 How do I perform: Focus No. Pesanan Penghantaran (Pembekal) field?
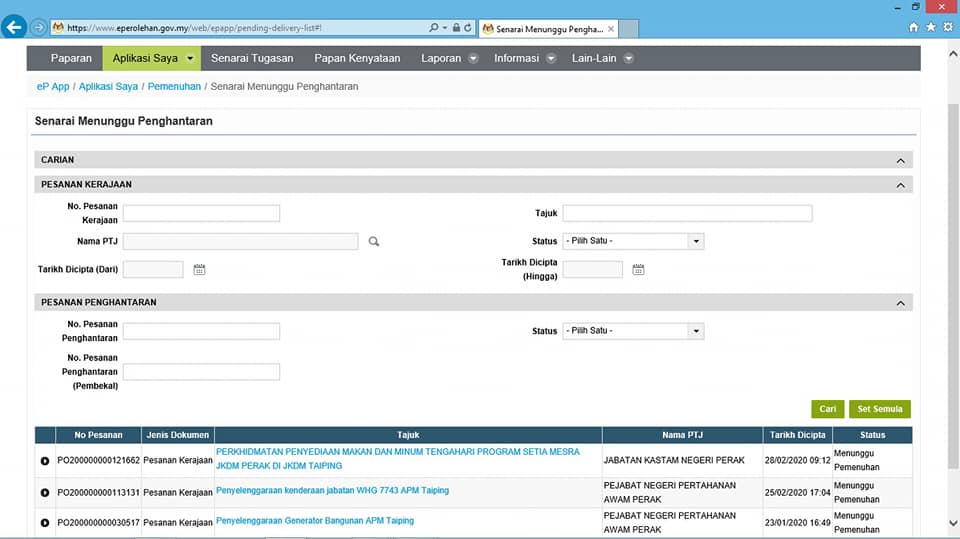(201, 372)
